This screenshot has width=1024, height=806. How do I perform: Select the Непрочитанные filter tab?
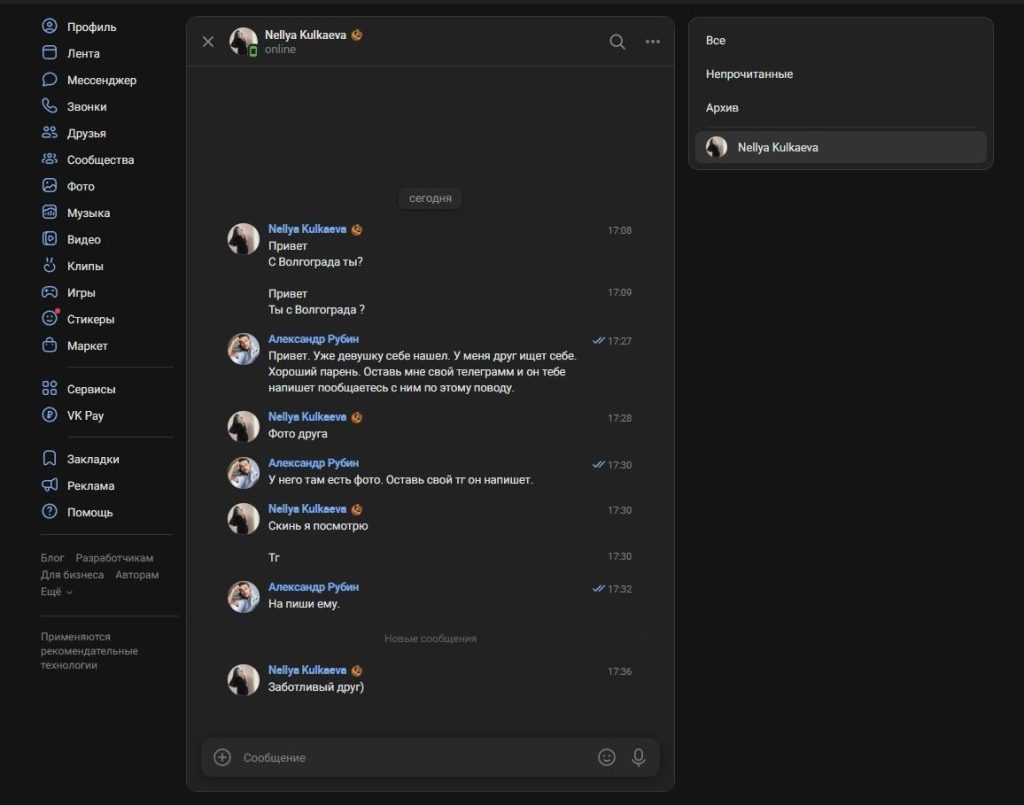[749, 74]
